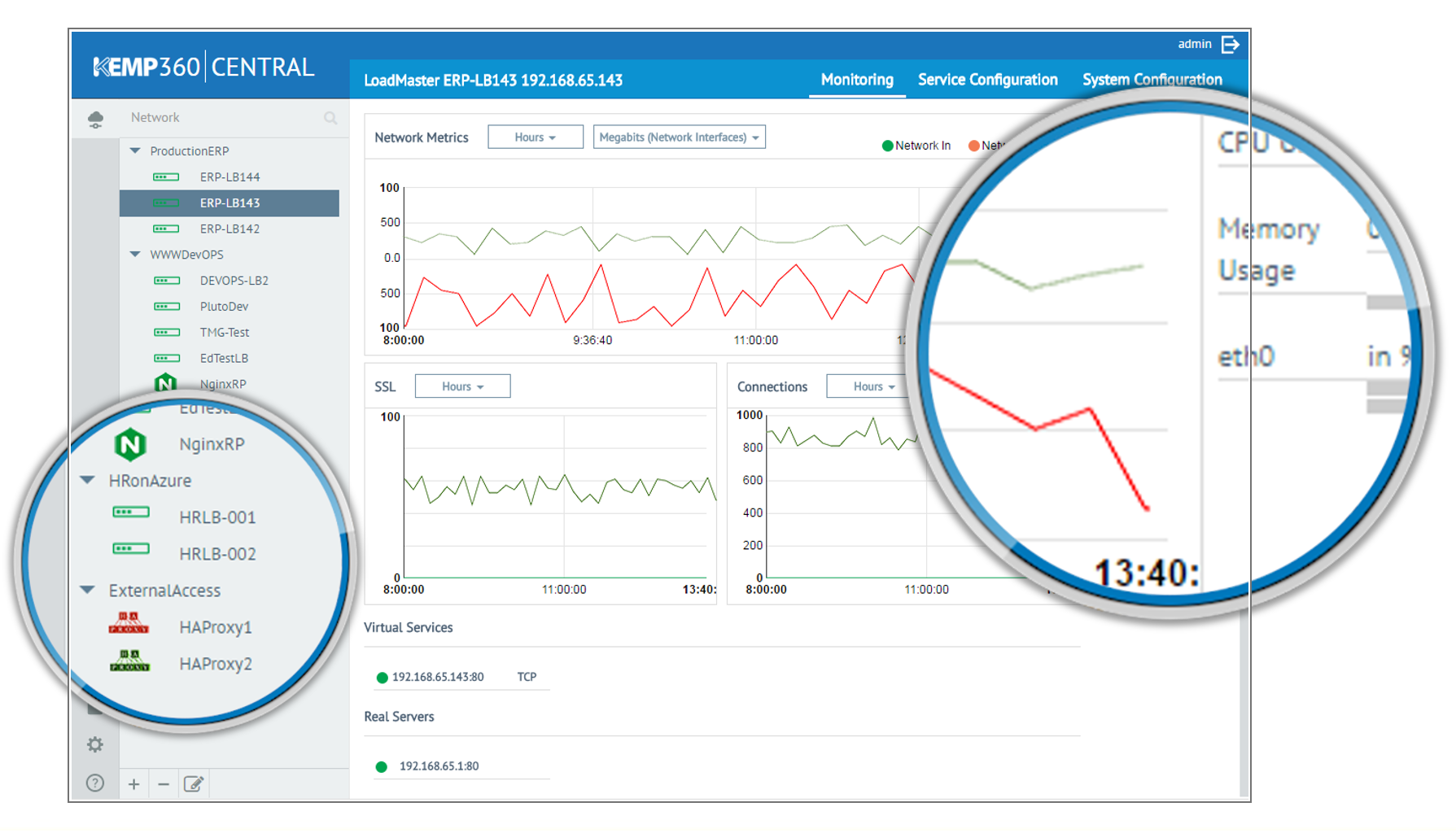Viewport: 1456px width, 833px height.
Task: Click the HAProxy1 device icon
Action: (129, 624)
